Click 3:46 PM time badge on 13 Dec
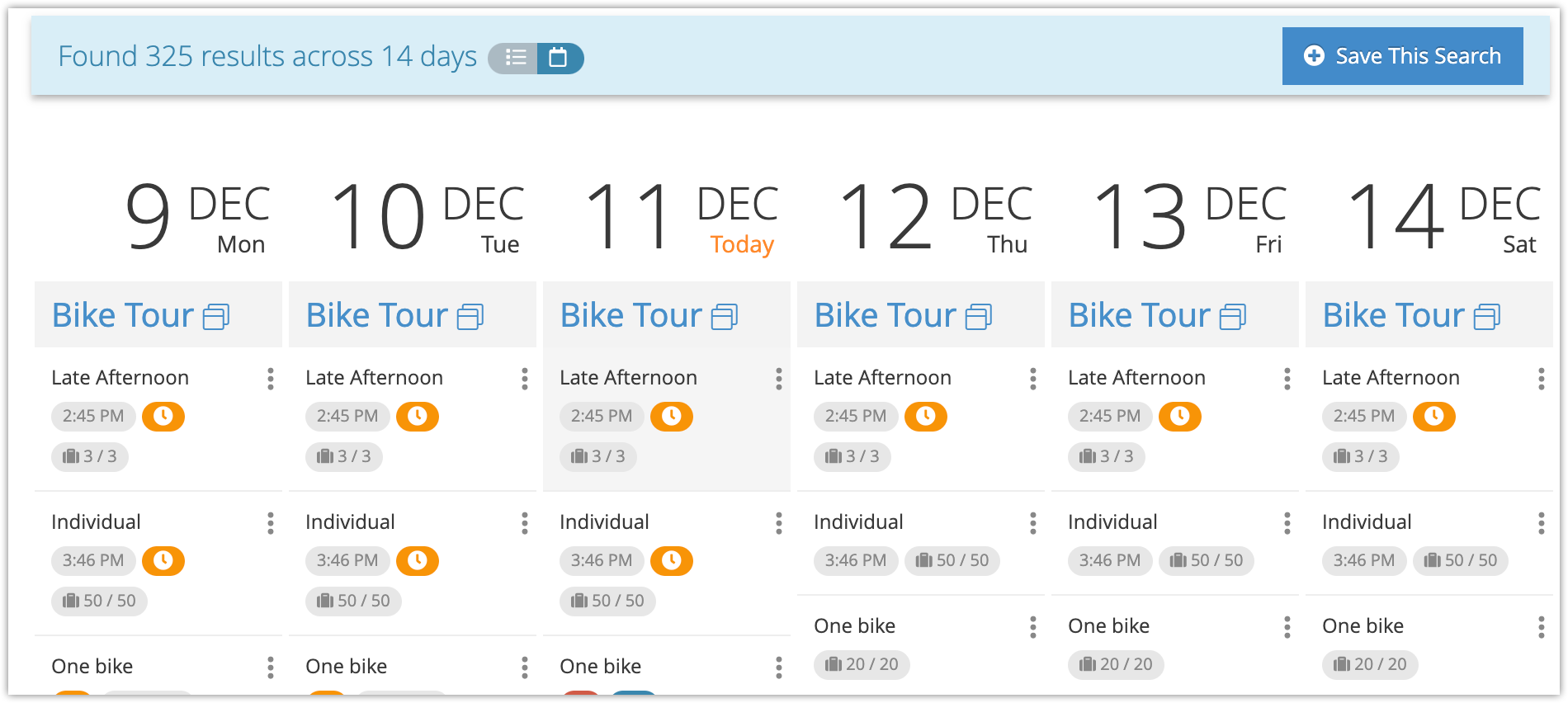This screenshot has height=703, width=1568. click(1110, 560)
